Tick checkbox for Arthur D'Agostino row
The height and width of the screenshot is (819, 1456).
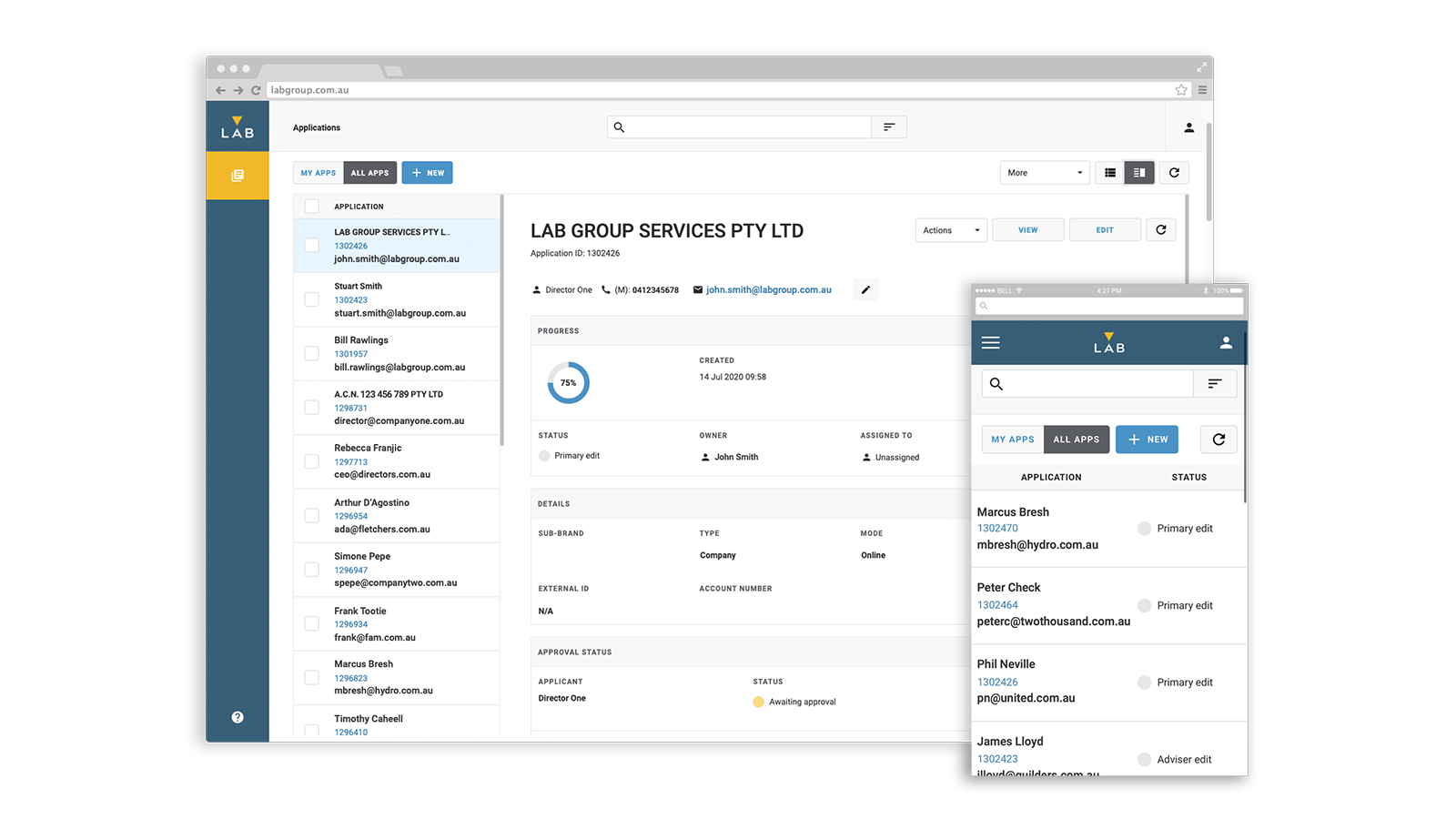pyautogui.click(x=311, y=516)
